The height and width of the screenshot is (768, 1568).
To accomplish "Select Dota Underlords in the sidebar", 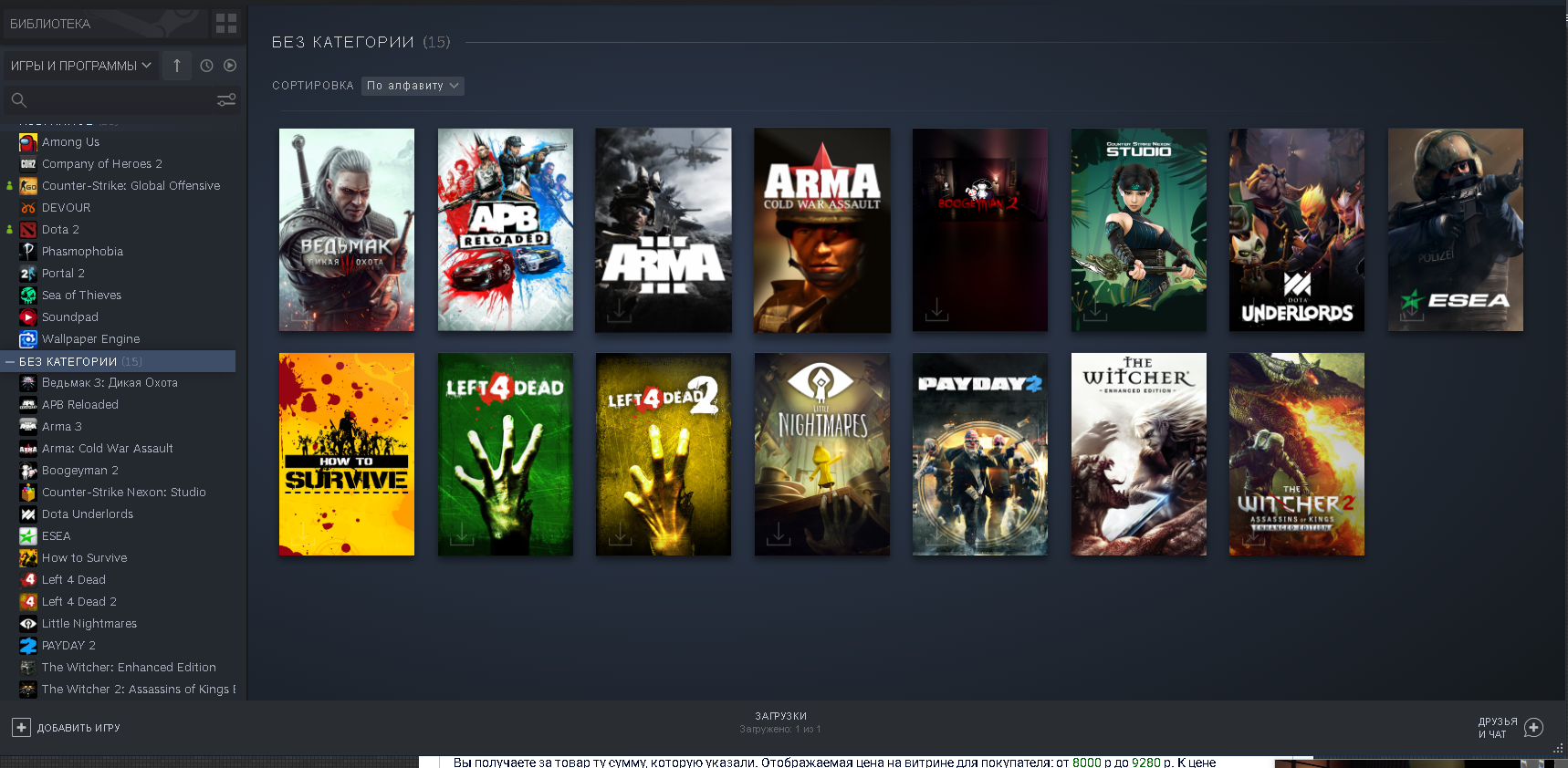I will tap(87, 514).
